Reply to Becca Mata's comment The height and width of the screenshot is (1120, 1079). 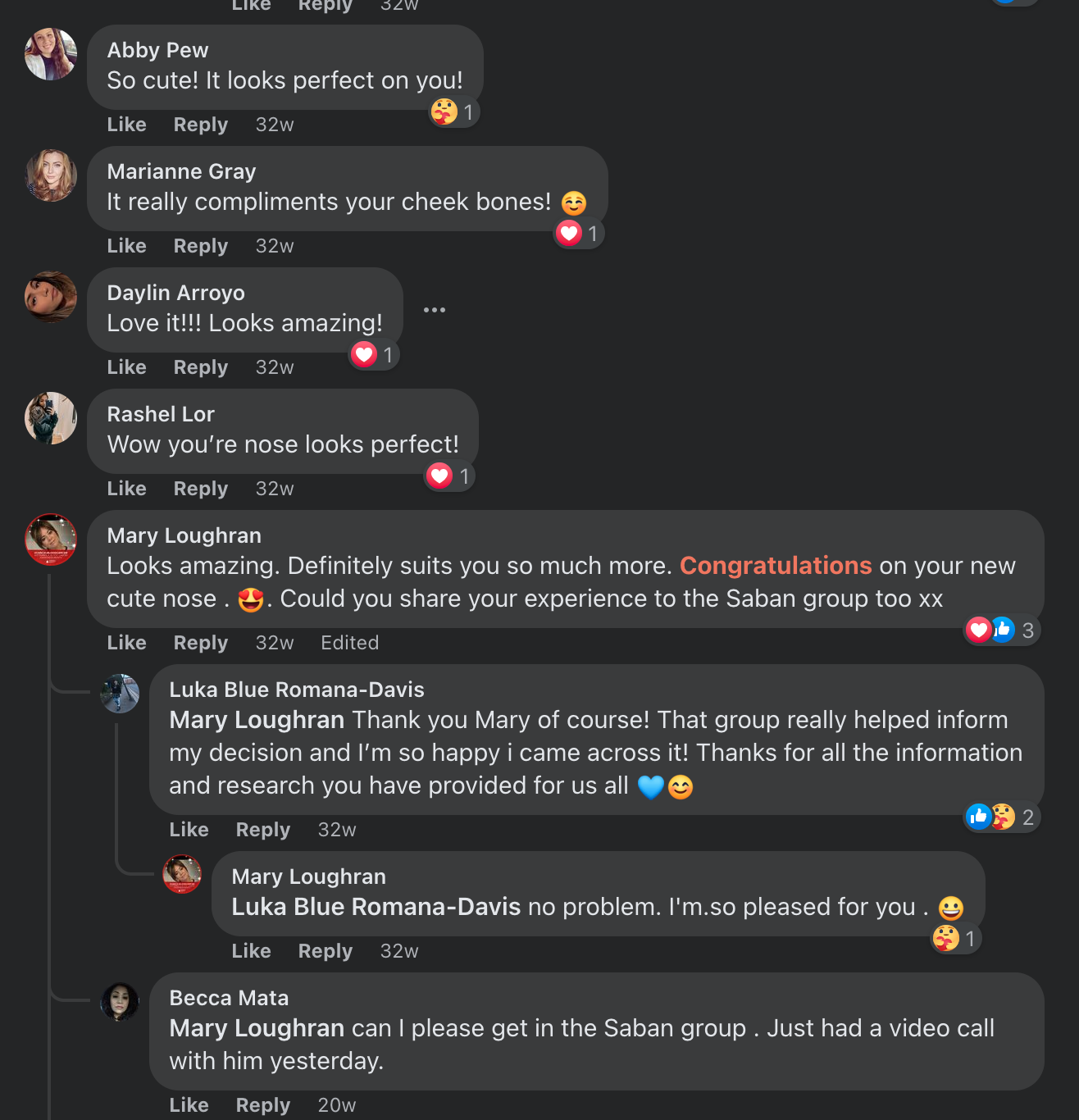click(x=263, y=1105)
